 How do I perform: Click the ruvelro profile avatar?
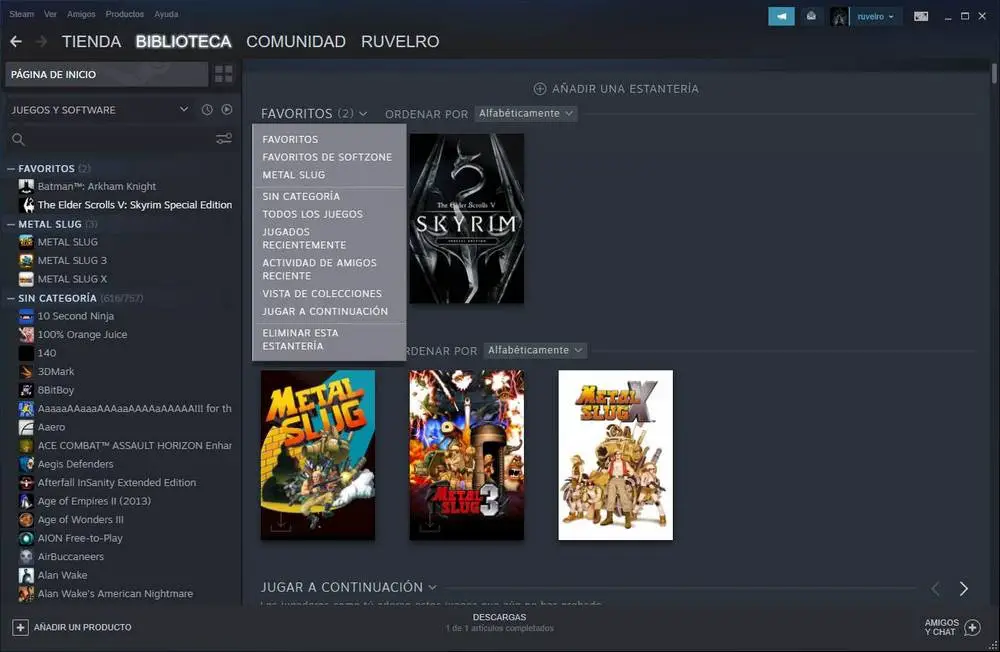(839, 17)
